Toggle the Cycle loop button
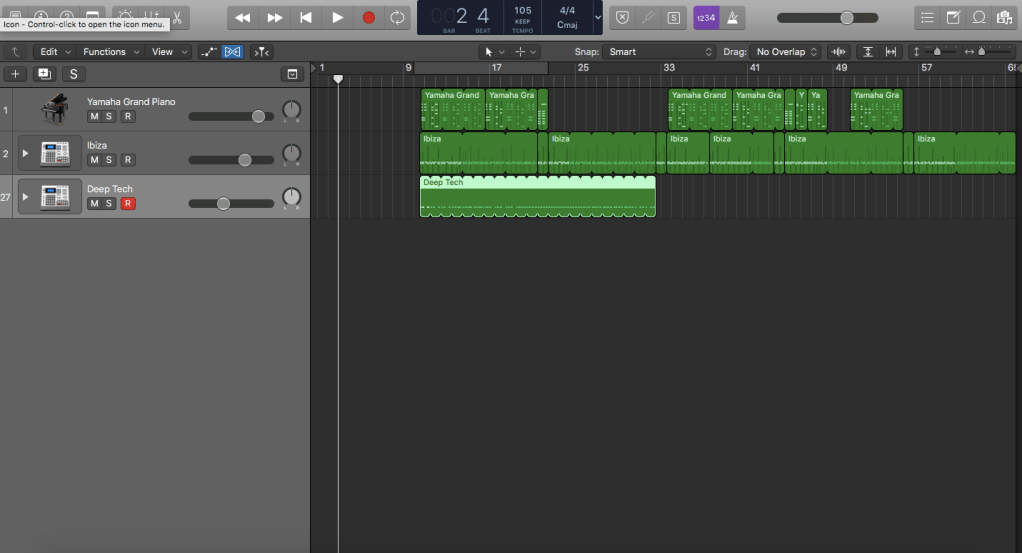 [x=397, y=17]
